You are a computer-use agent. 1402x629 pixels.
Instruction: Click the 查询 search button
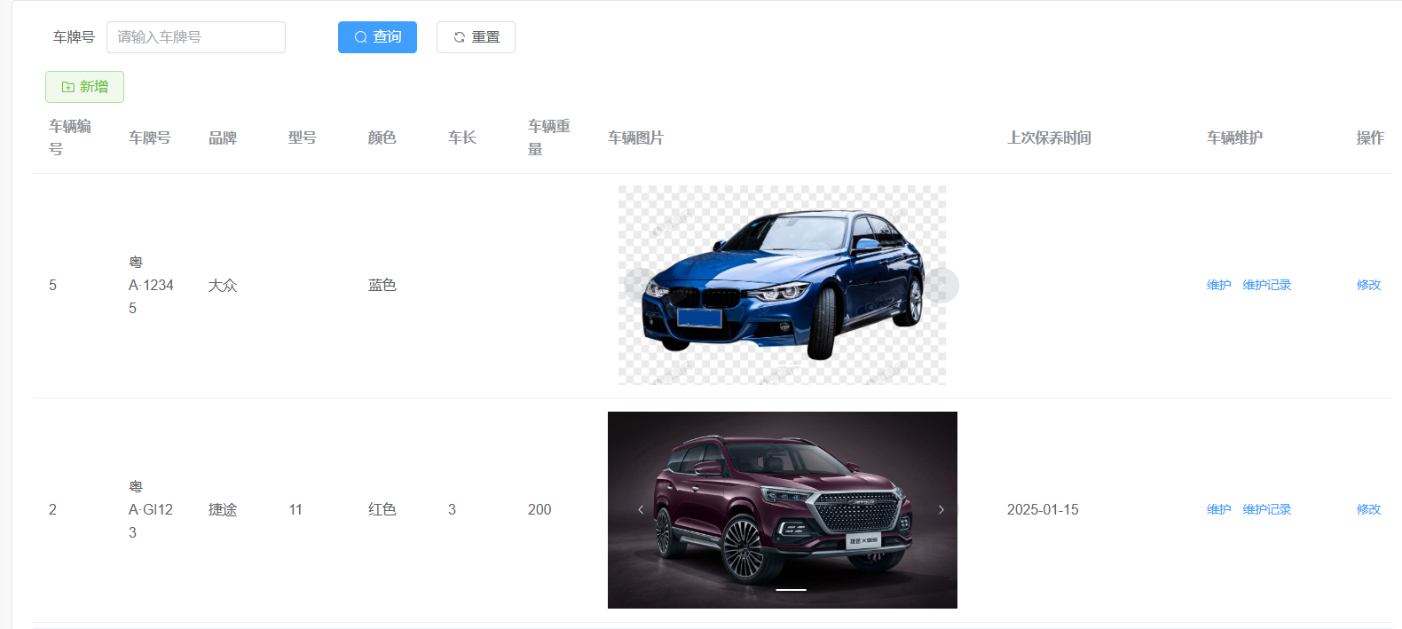(x=377, y=37)
